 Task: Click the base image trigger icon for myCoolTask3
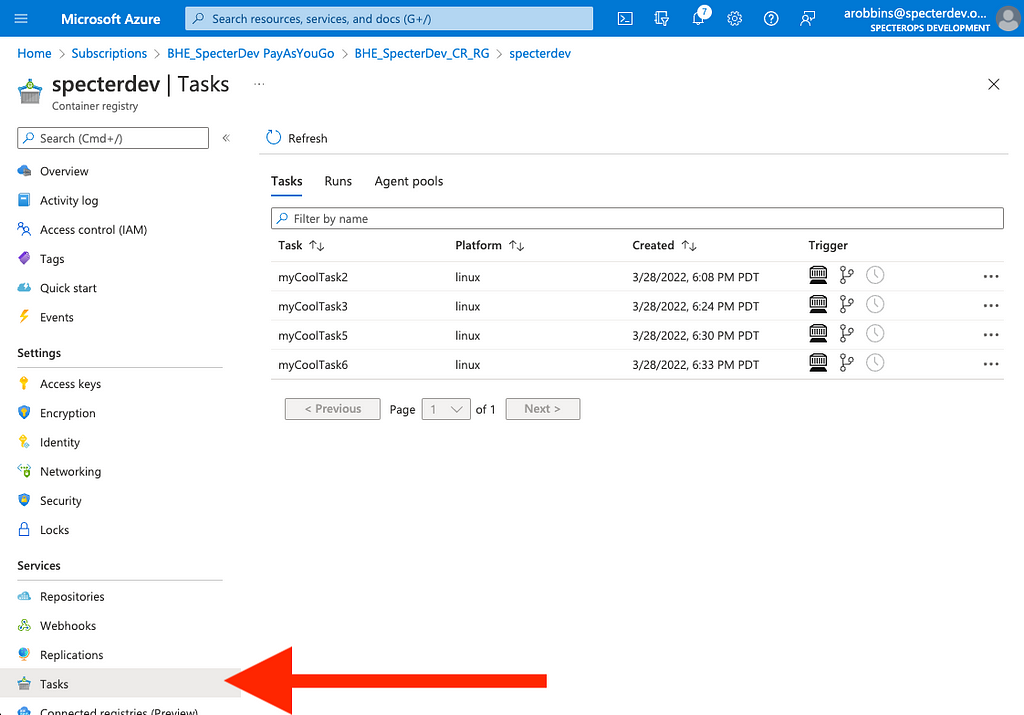point(818,304)
